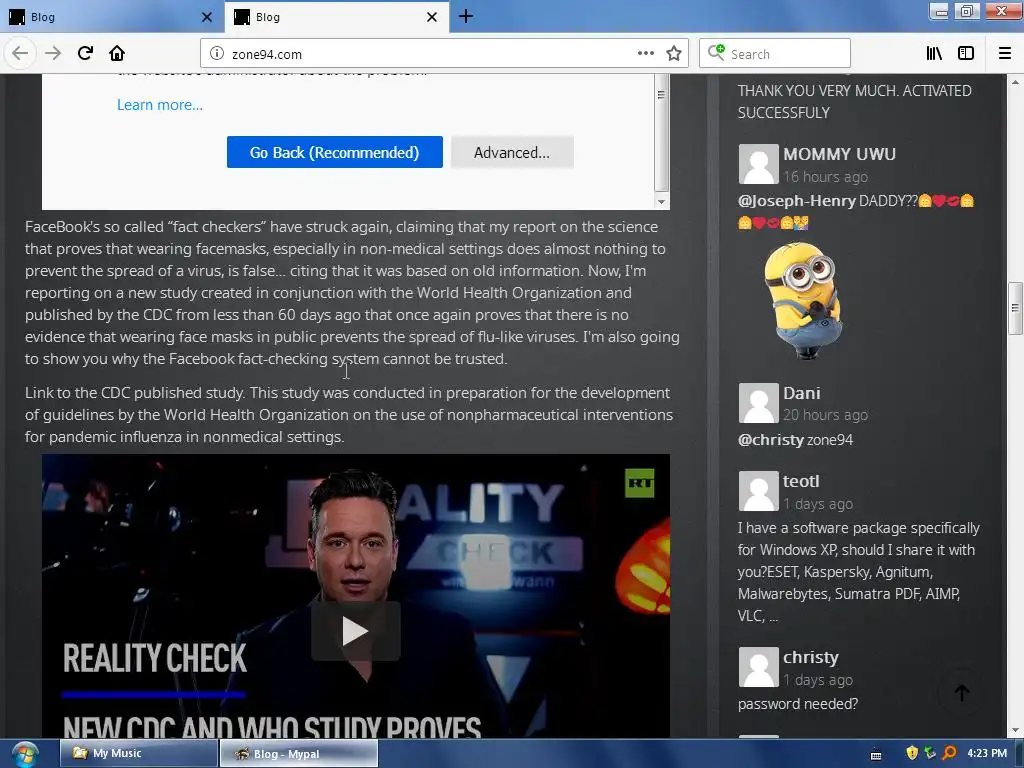This screenshot has width=1024, height=768.
Task: Open MOMMY UWU's avatar
Action: tap(758, 164)
